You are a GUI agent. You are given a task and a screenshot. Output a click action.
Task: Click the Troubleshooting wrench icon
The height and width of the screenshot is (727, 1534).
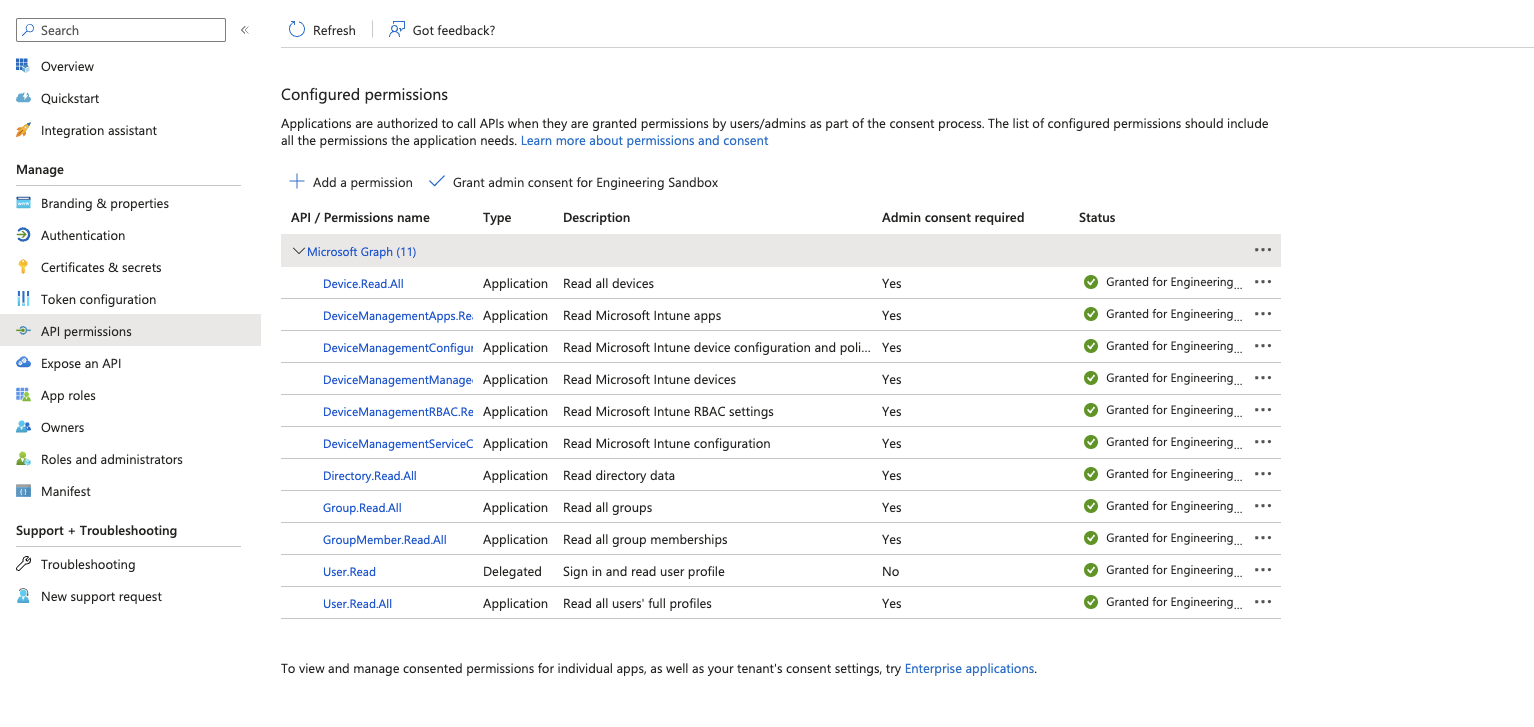(23, 564)
